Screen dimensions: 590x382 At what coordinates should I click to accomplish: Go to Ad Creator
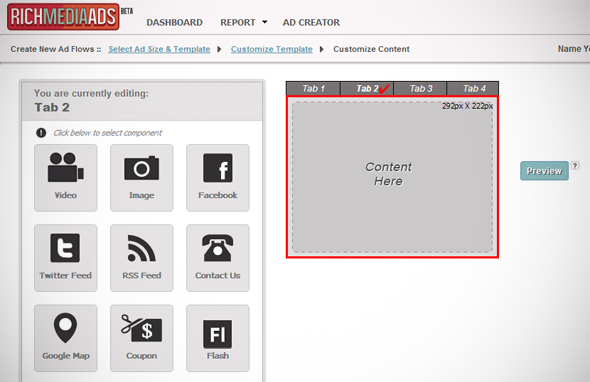311,23
